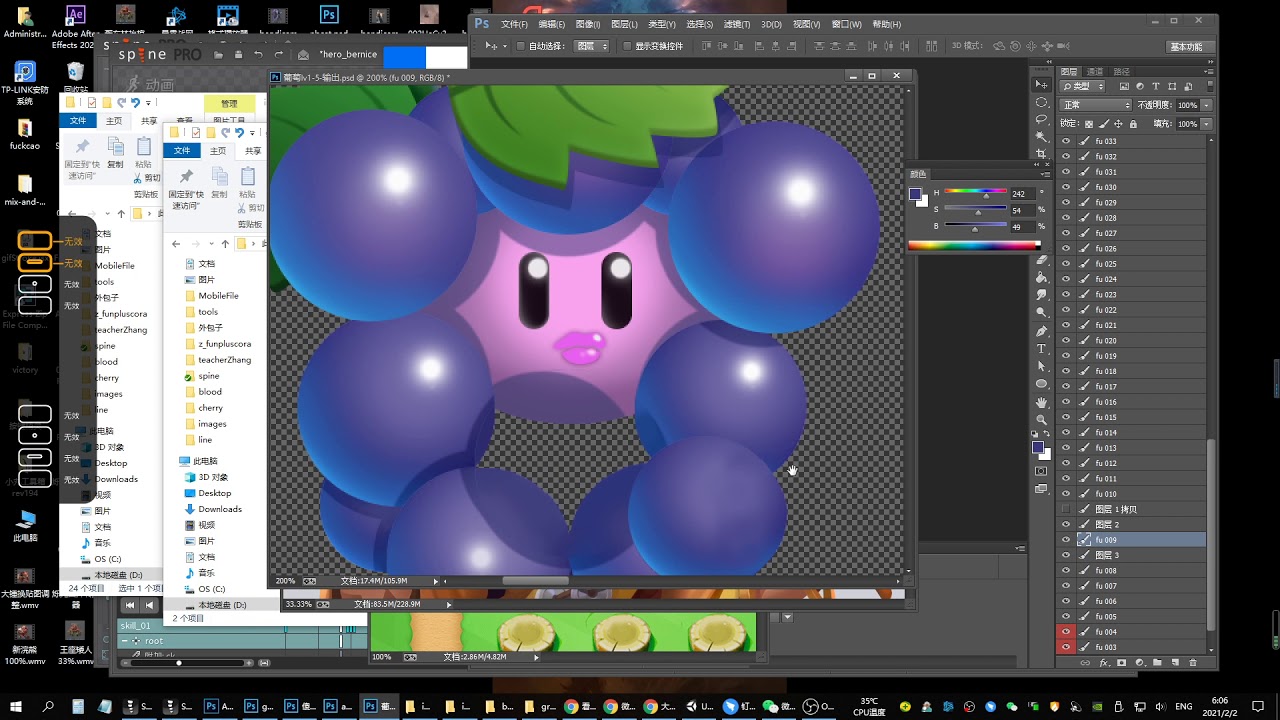Swap foreground and background colors
Image resolution: width=1280 pixels, height=720 pixels.
1047,435
